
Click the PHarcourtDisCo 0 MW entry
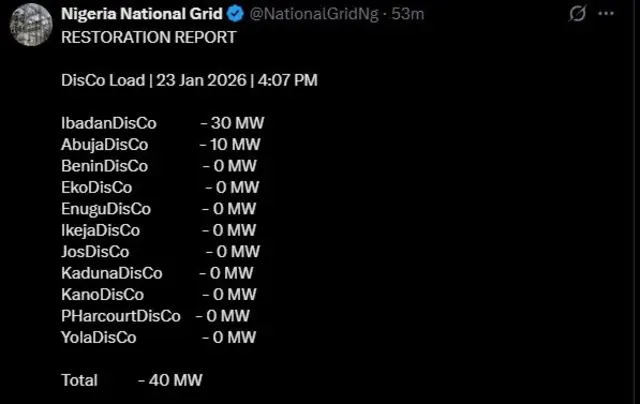(x=155, y=316)
